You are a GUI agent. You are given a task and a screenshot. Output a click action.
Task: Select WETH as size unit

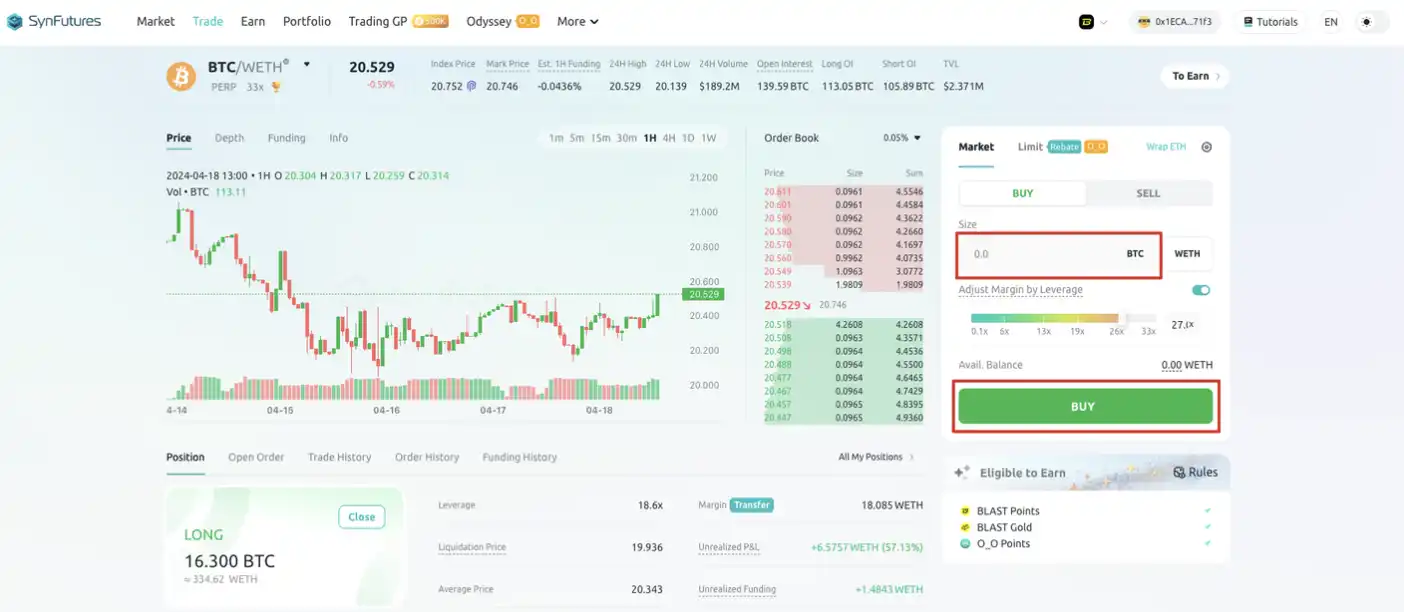pyautogui.click(x=1187, y=254)
